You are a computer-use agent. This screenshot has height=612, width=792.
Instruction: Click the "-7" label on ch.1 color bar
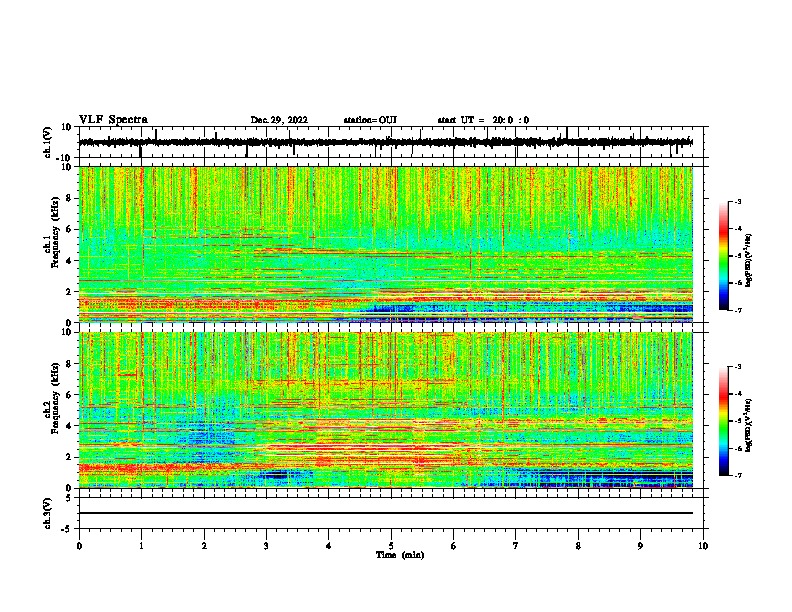point(737,310)
